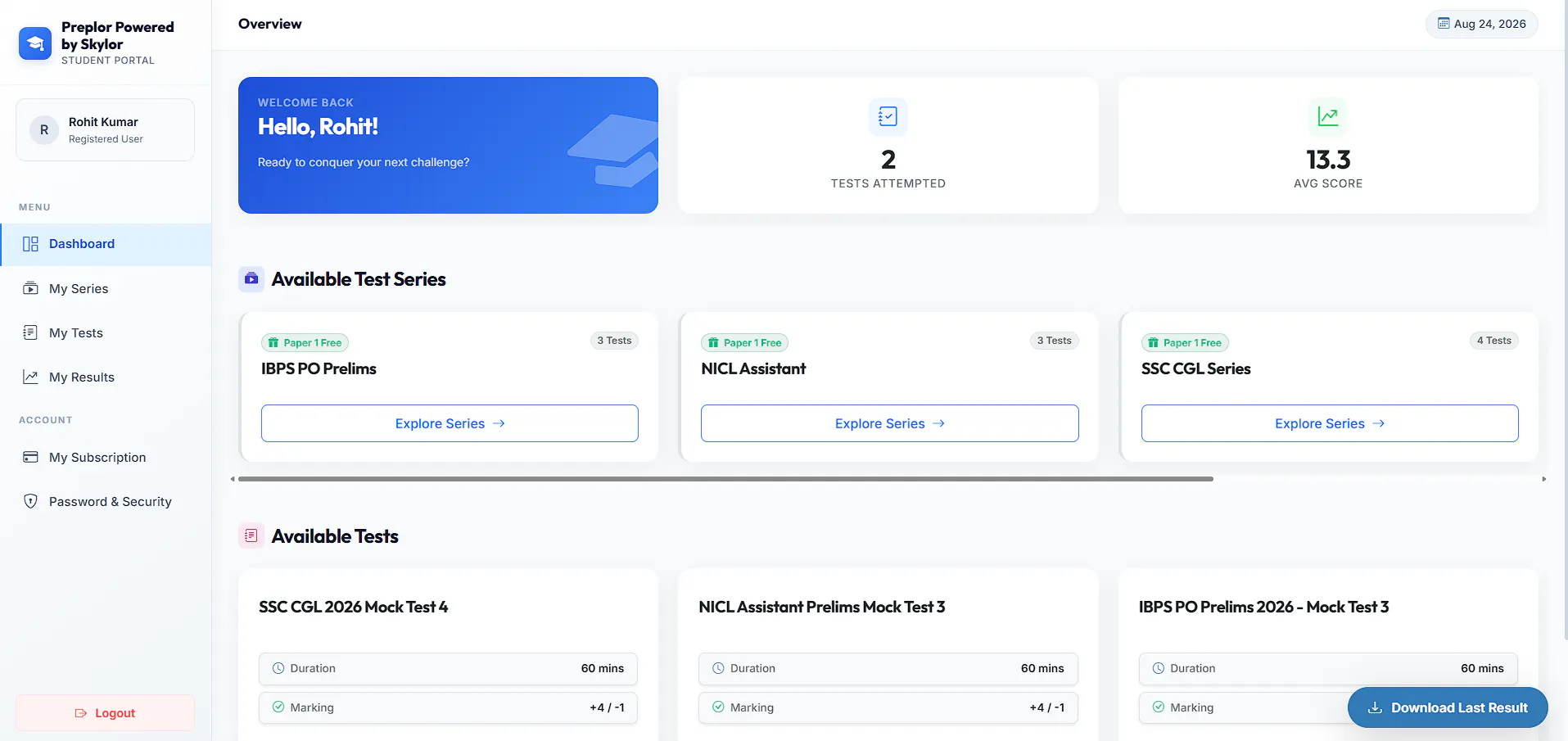Go to My Series in the sidebar
This screenshot has width=1568, height=741.
pos(106,288)
